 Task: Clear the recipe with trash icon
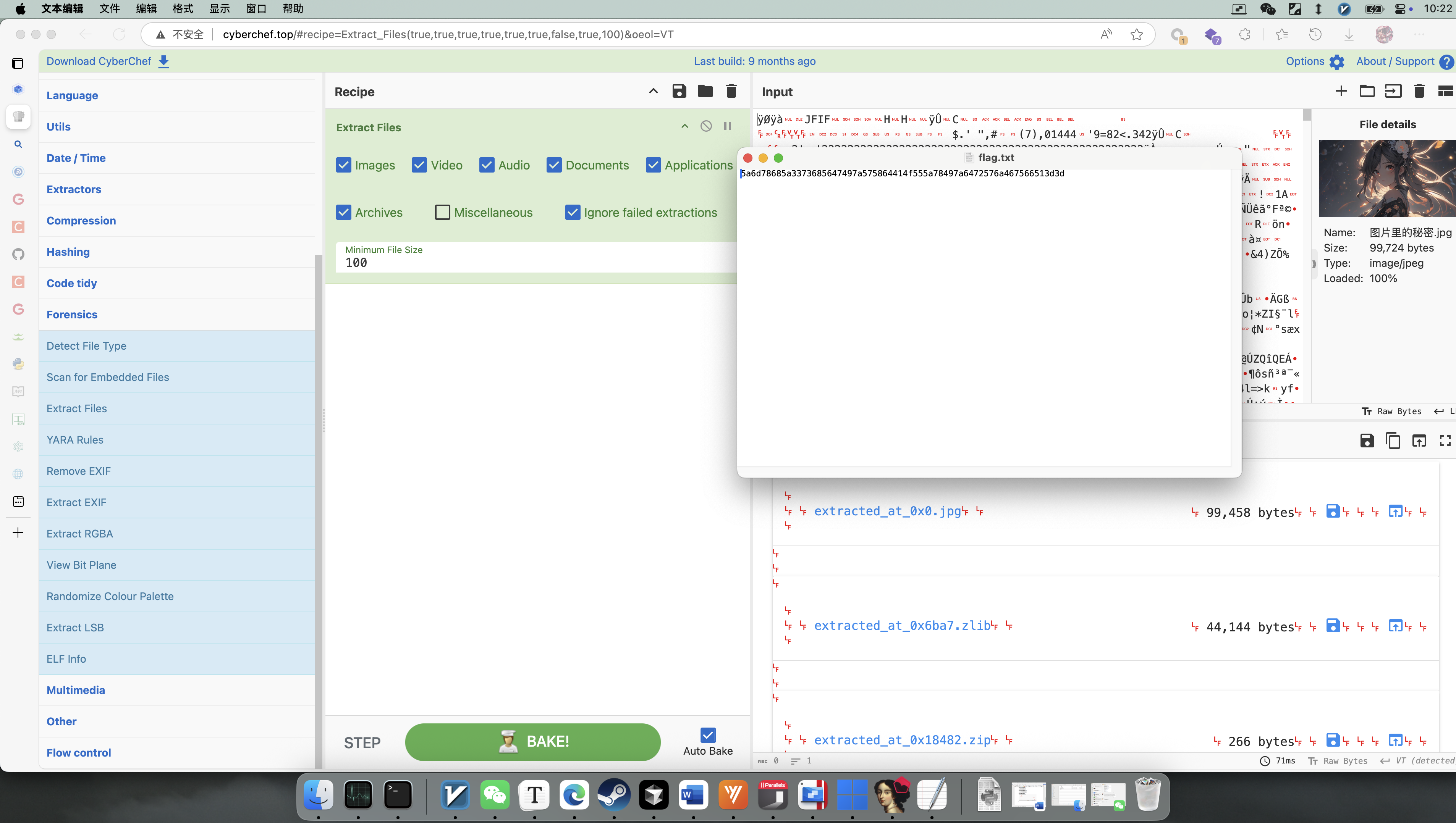[x=731, y=91]
